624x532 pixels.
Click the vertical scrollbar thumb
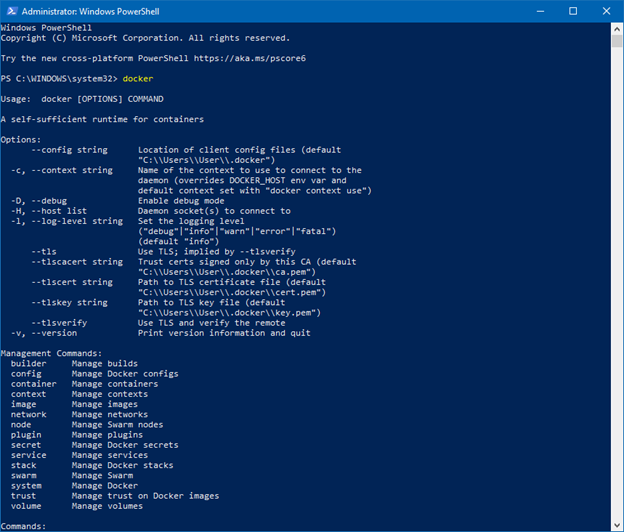[x=617, y=41]
